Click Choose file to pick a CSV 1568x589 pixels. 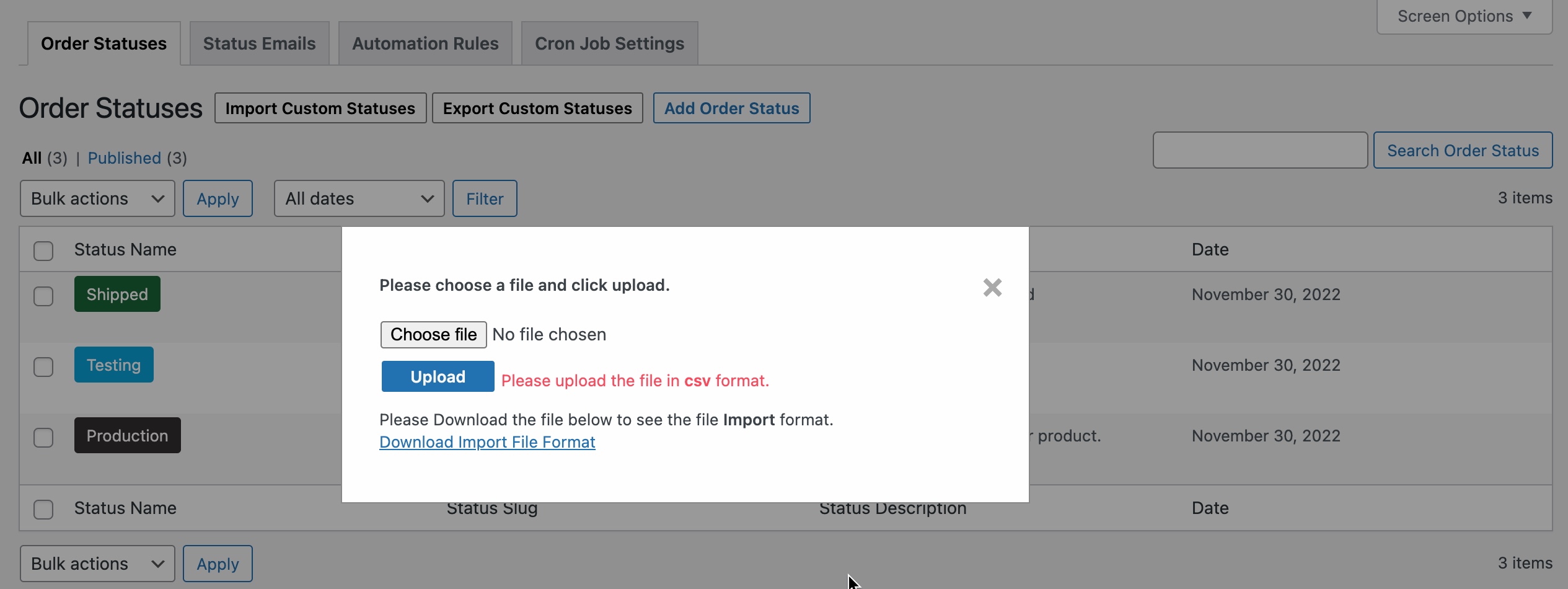point(433,334)
